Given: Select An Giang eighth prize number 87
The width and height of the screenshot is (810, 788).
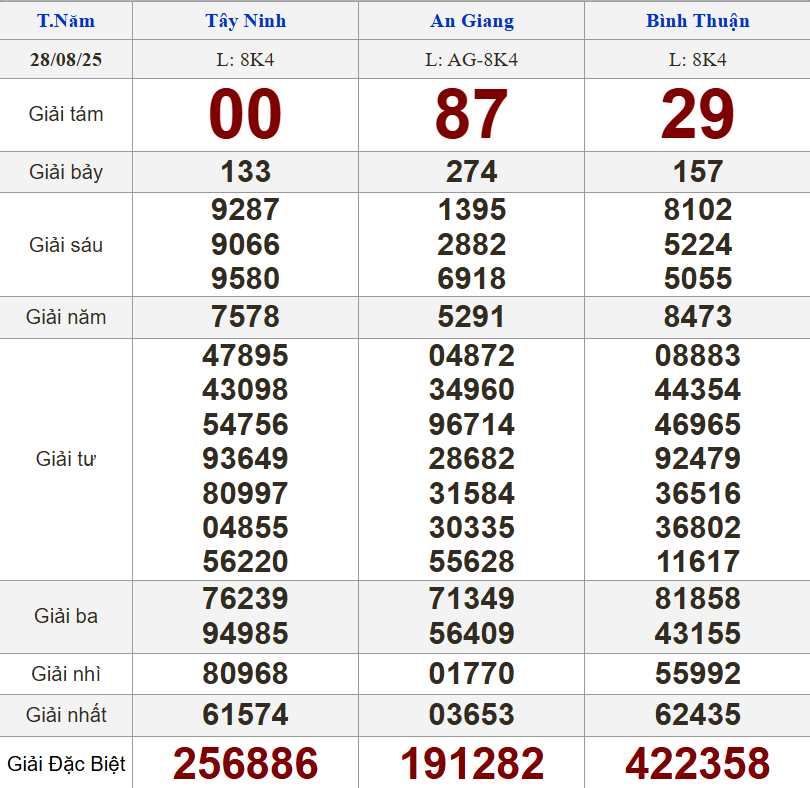Looking at the screenshot, I should [471, 114].
